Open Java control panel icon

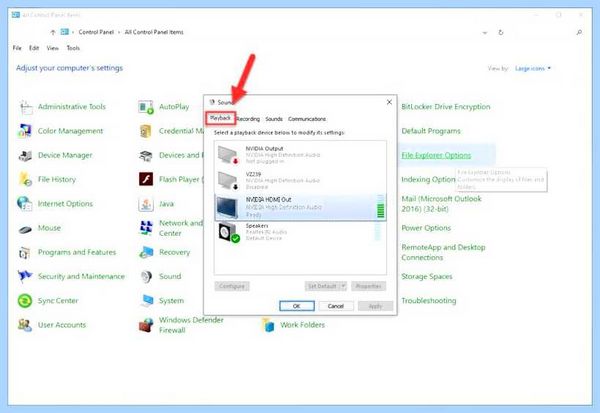click(146, 204)
